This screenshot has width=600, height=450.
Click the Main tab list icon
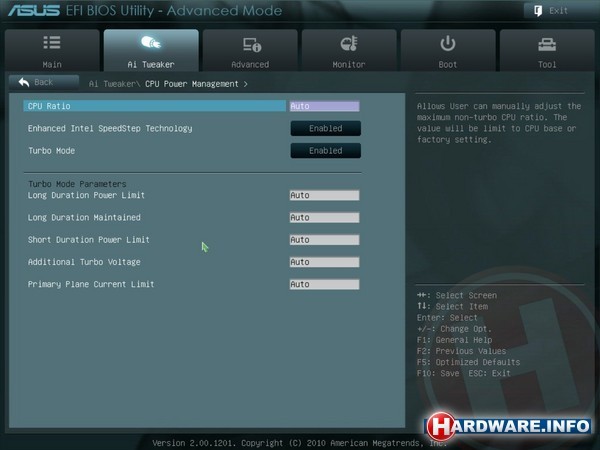click(x=52, y=44)
